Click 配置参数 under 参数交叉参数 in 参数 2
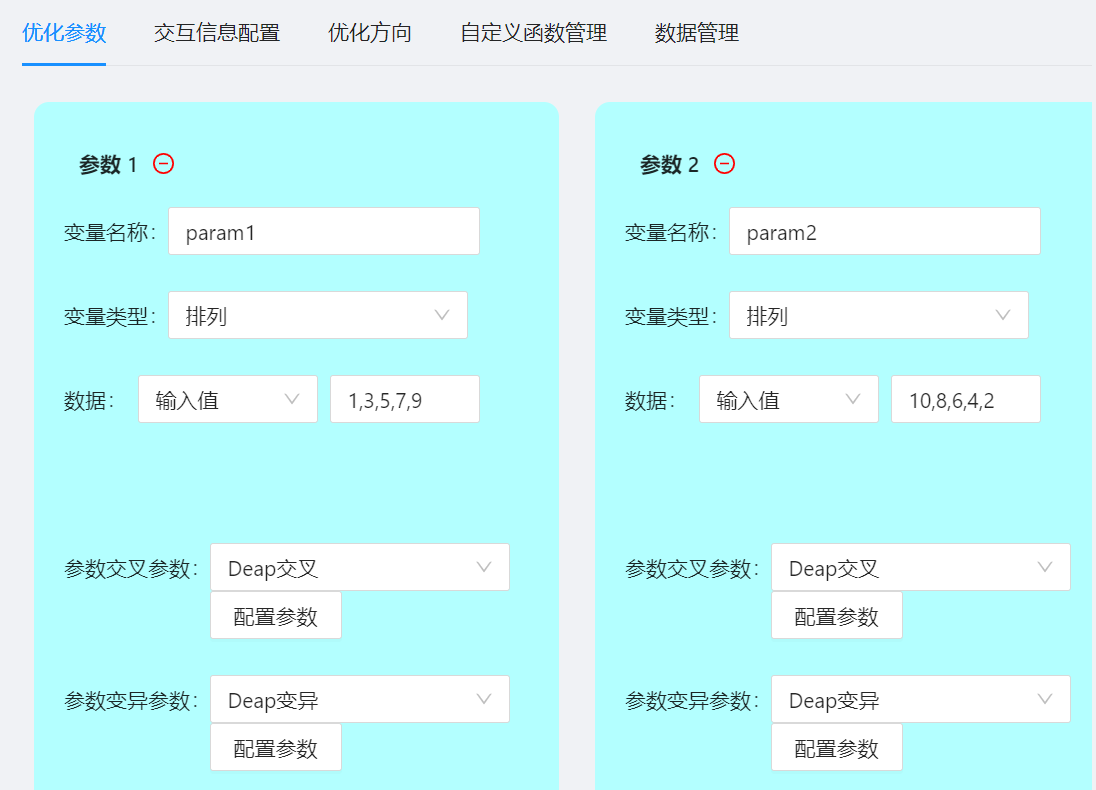Viewport: 1096px width, 790px height. pos(837,616)
